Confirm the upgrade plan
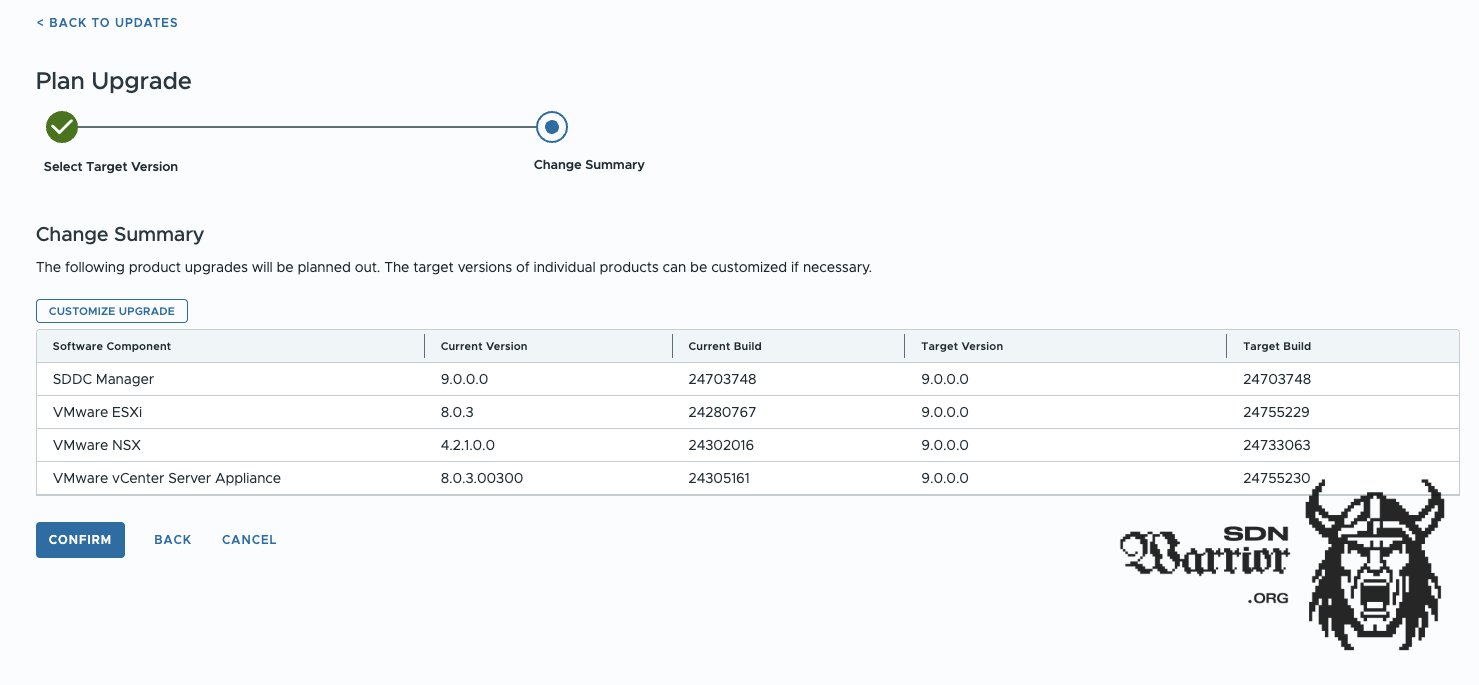The width and height of the screenshot is (1479, 685). tap(80, 540)
